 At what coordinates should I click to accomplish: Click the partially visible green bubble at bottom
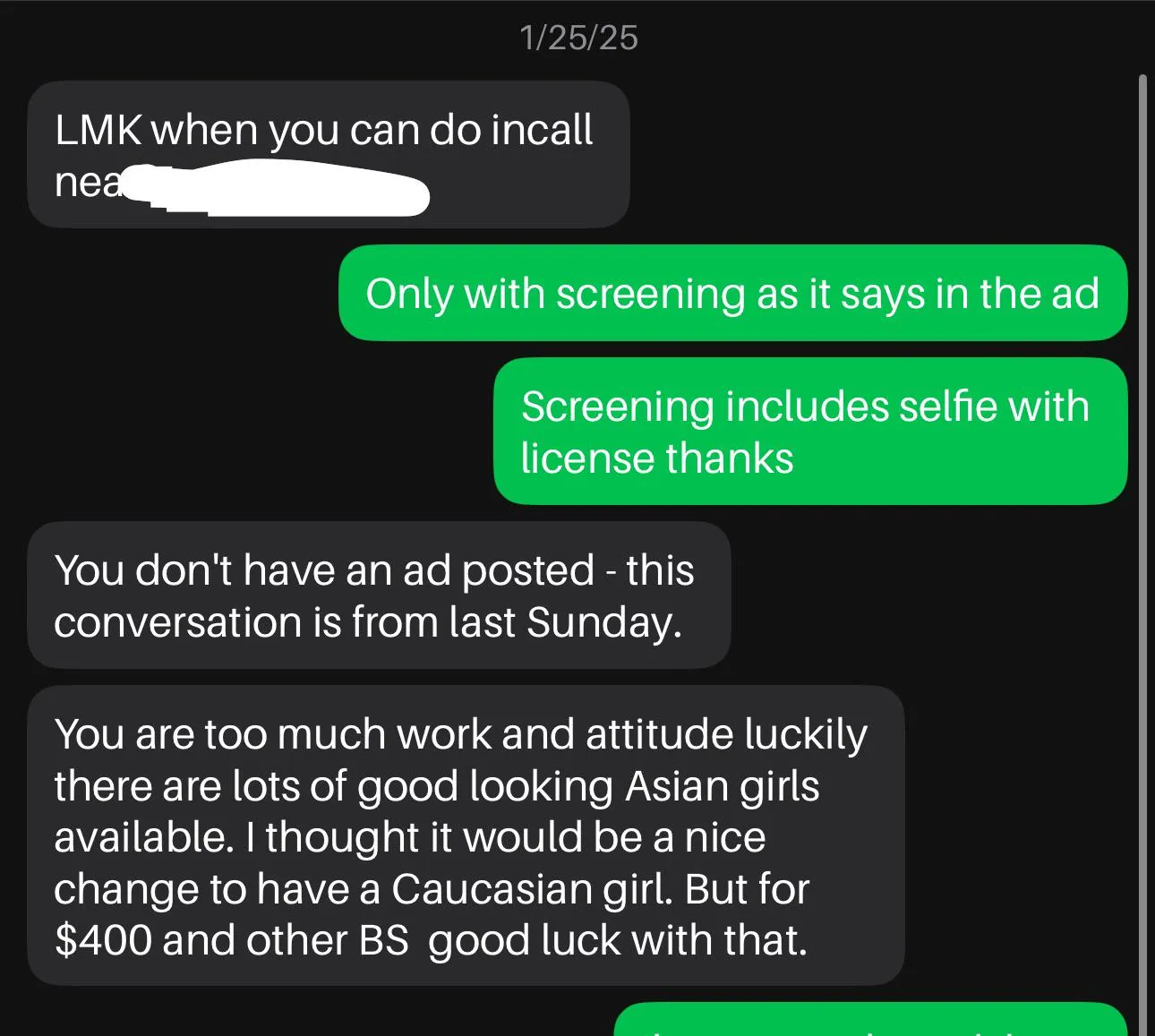870,1021
